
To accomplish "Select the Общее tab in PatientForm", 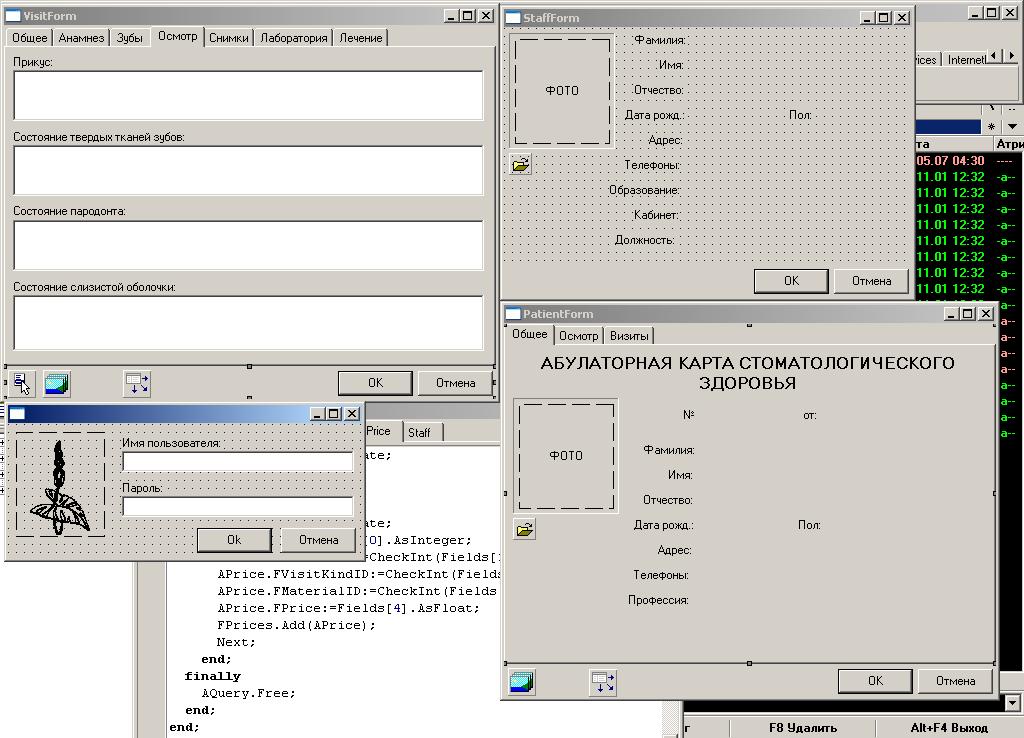I will pyautogui.click(x=530, y=334).
